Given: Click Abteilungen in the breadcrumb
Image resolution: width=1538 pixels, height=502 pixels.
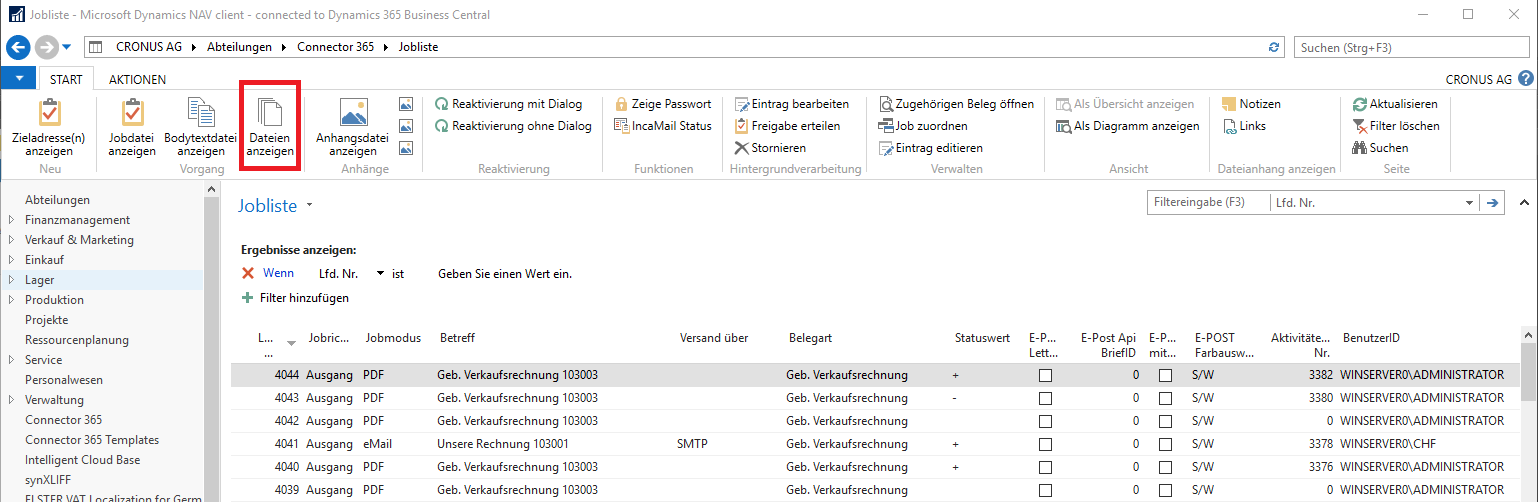Looking at the screenshot, I should (x=239, y=47).
